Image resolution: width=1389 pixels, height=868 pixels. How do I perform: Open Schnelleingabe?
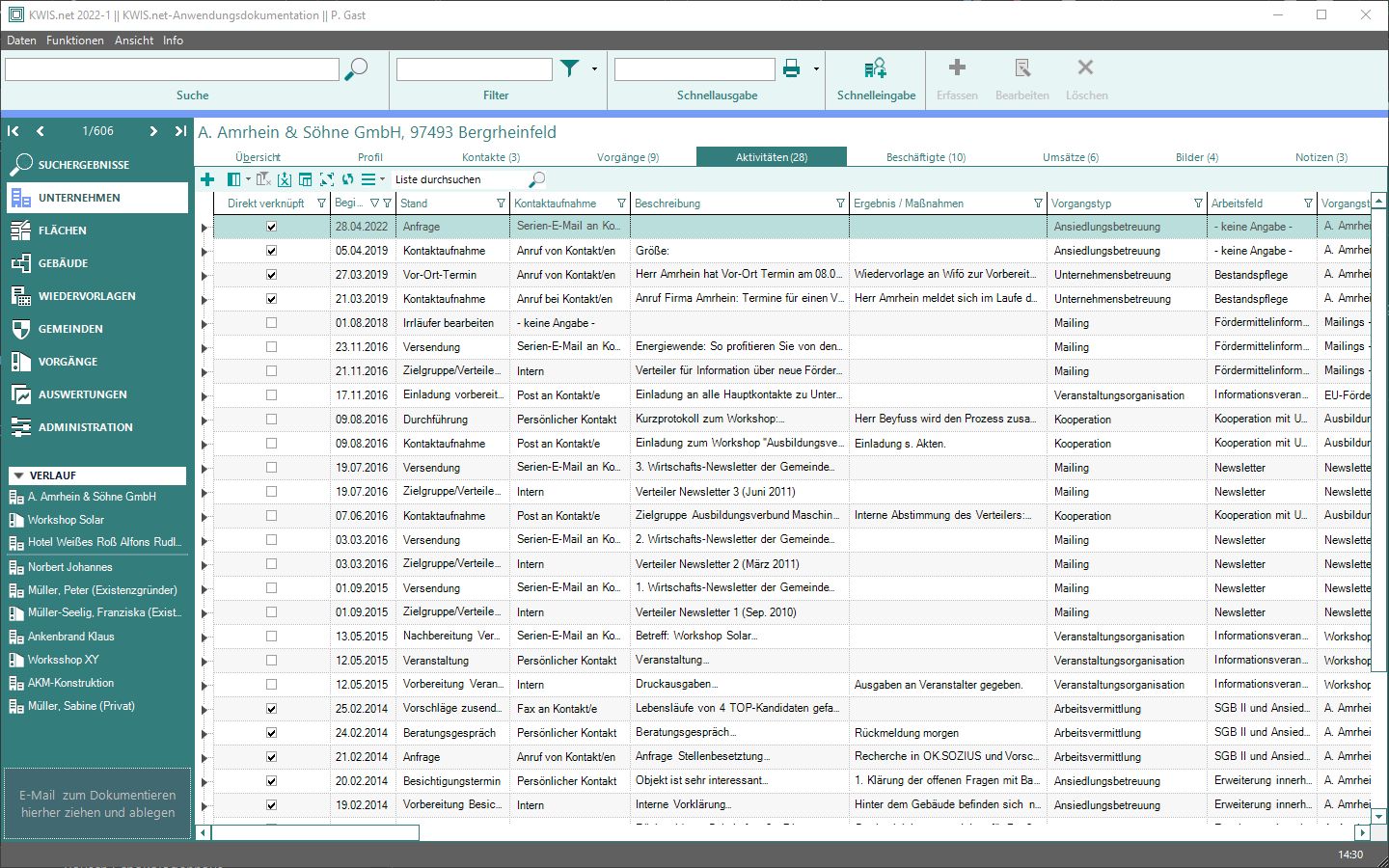click(x=876, y=79)
